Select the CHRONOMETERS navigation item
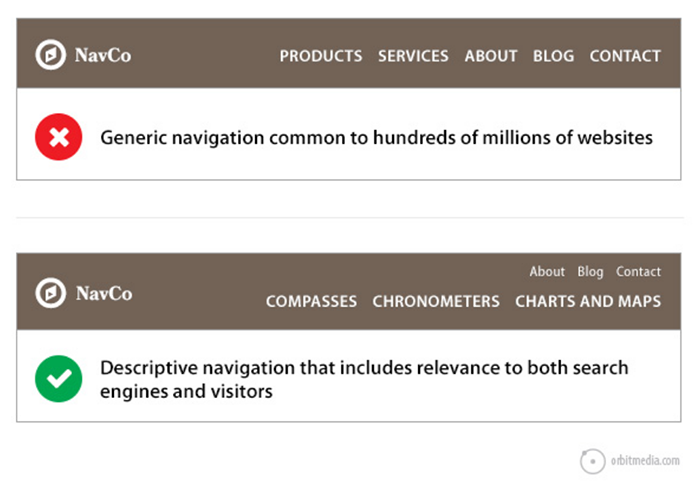Viewport: 700px width, 486px height. tap(436, 301)
